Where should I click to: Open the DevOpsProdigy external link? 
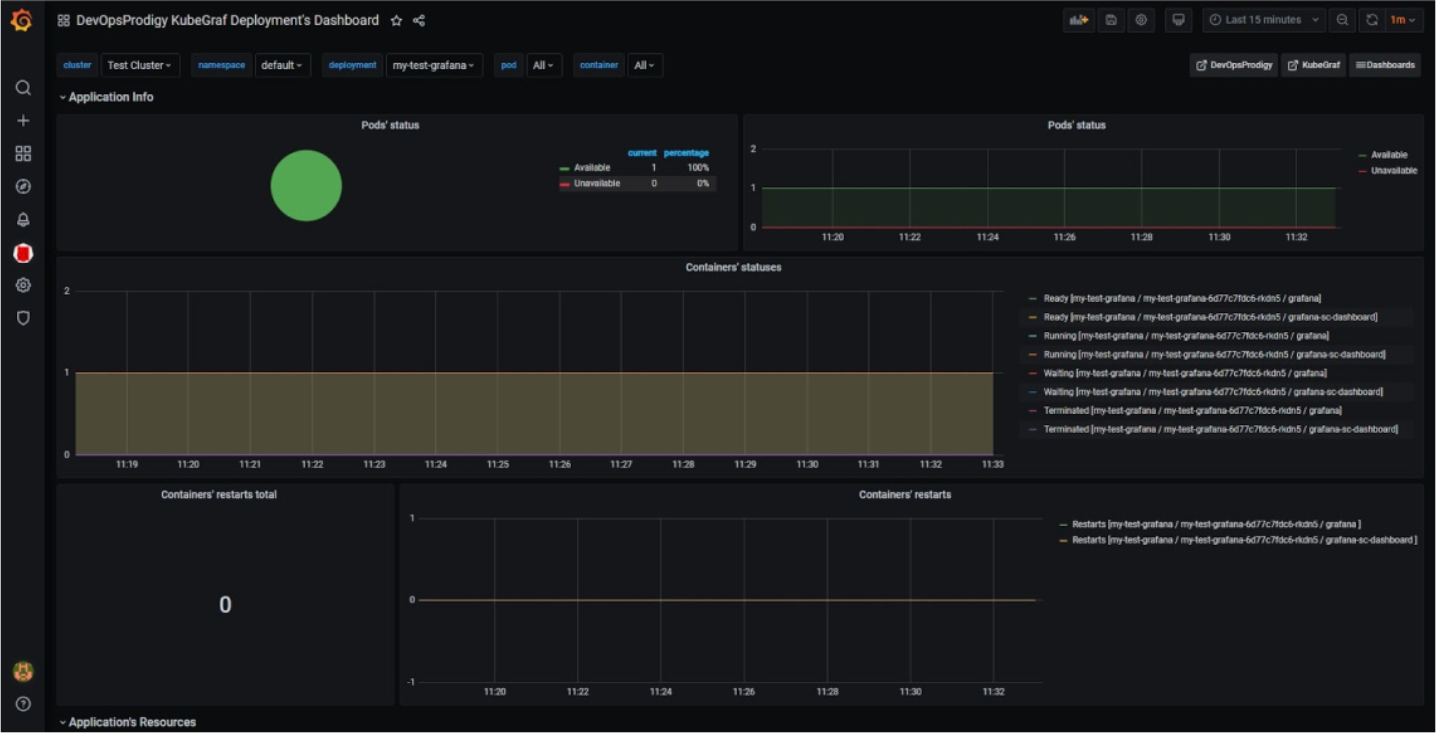click(1234, 65)
